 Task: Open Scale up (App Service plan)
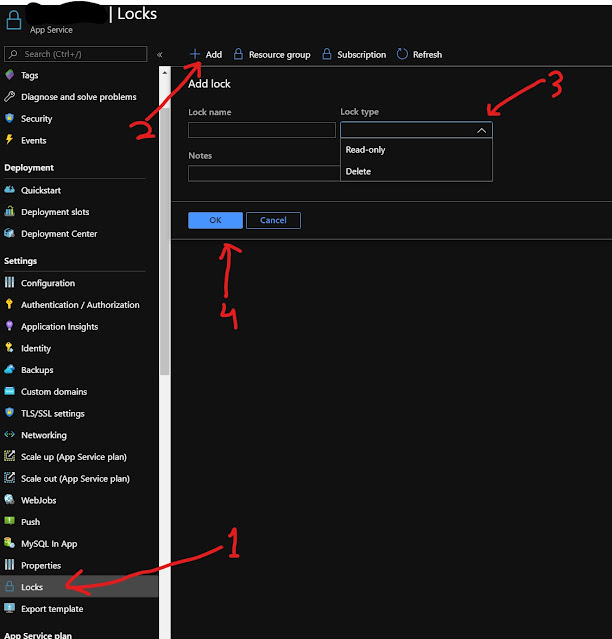[x=74, y=456]
